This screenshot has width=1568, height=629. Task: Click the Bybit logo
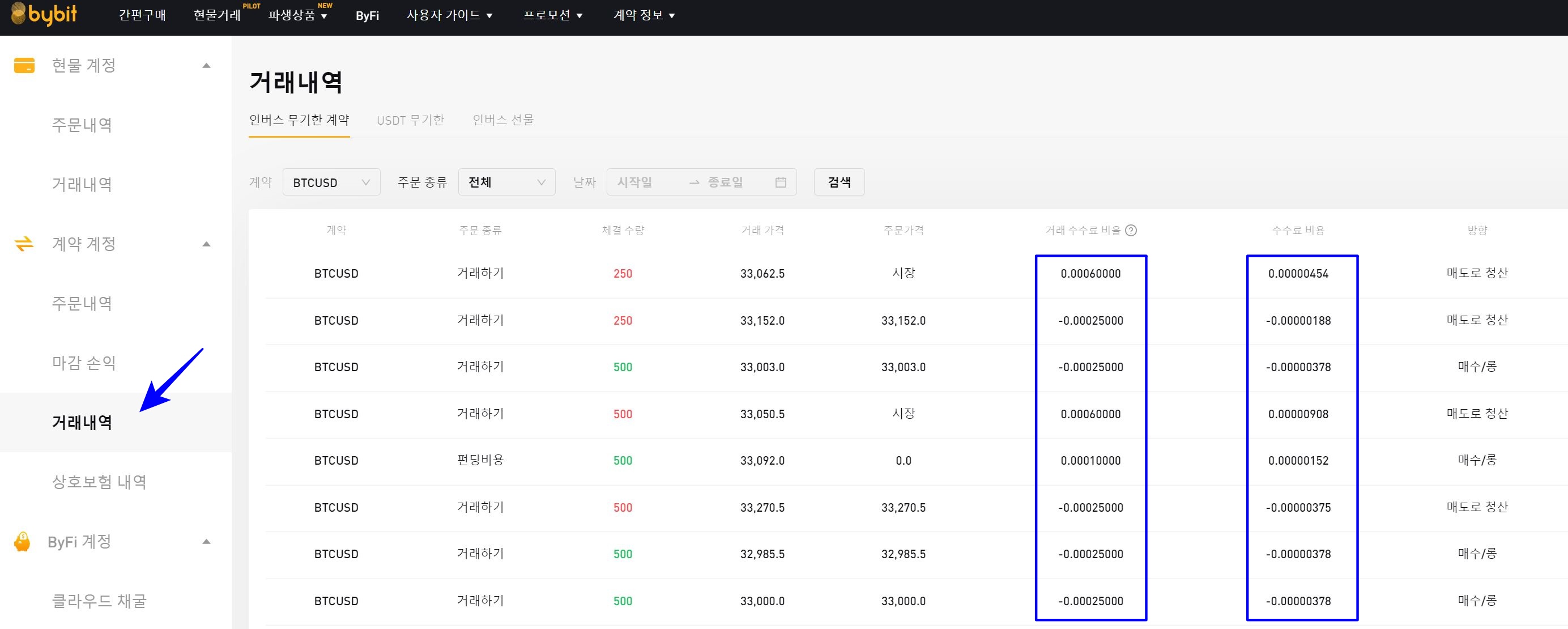click(x=44, y=14)
